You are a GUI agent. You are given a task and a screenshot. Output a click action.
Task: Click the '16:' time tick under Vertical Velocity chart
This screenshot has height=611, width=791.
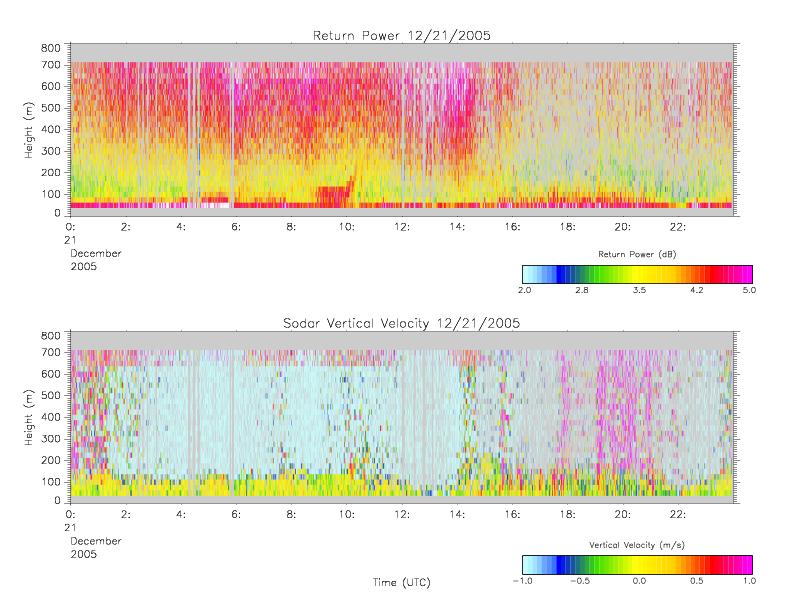512,515
